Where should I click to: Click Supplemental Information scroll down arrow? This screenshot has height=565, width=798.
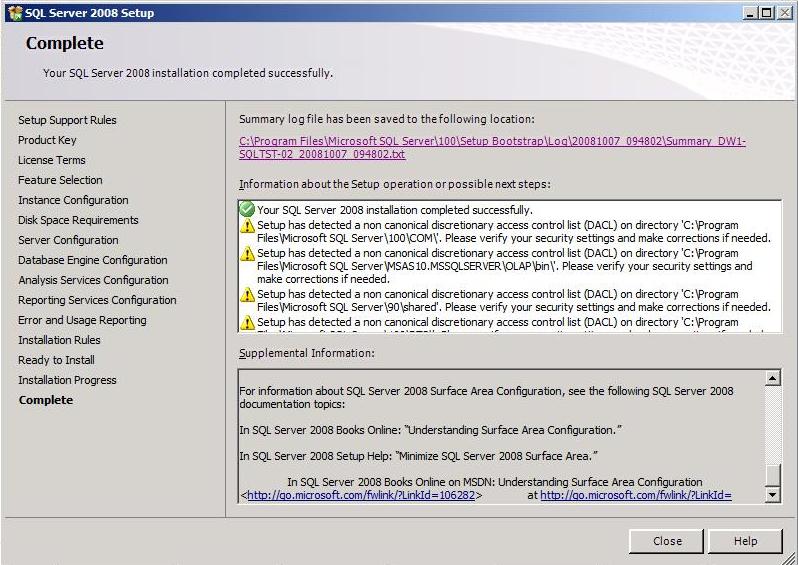tap(773, 494)
